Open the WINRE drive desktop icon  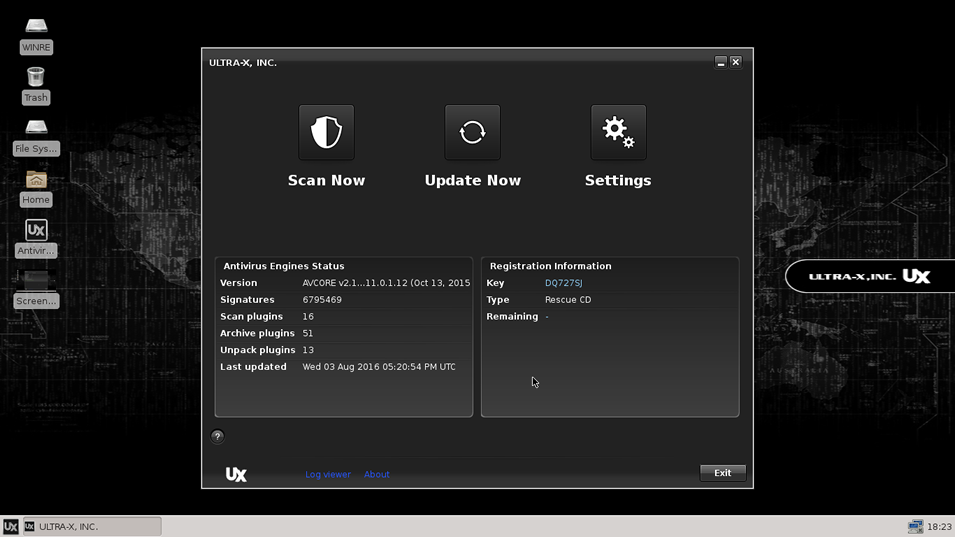click(x=36, y=27)
